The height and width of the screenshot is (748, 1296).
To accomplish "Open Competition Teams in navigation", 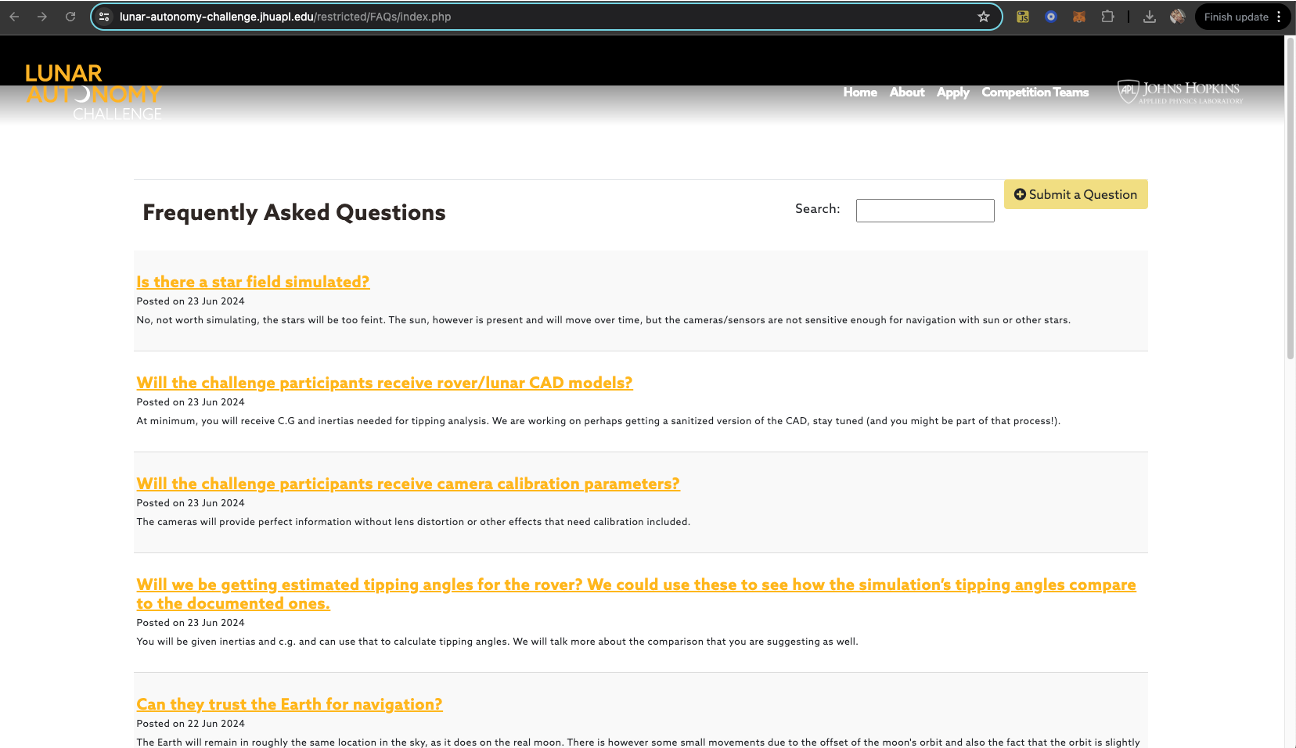I will [x=1035, y=92].
